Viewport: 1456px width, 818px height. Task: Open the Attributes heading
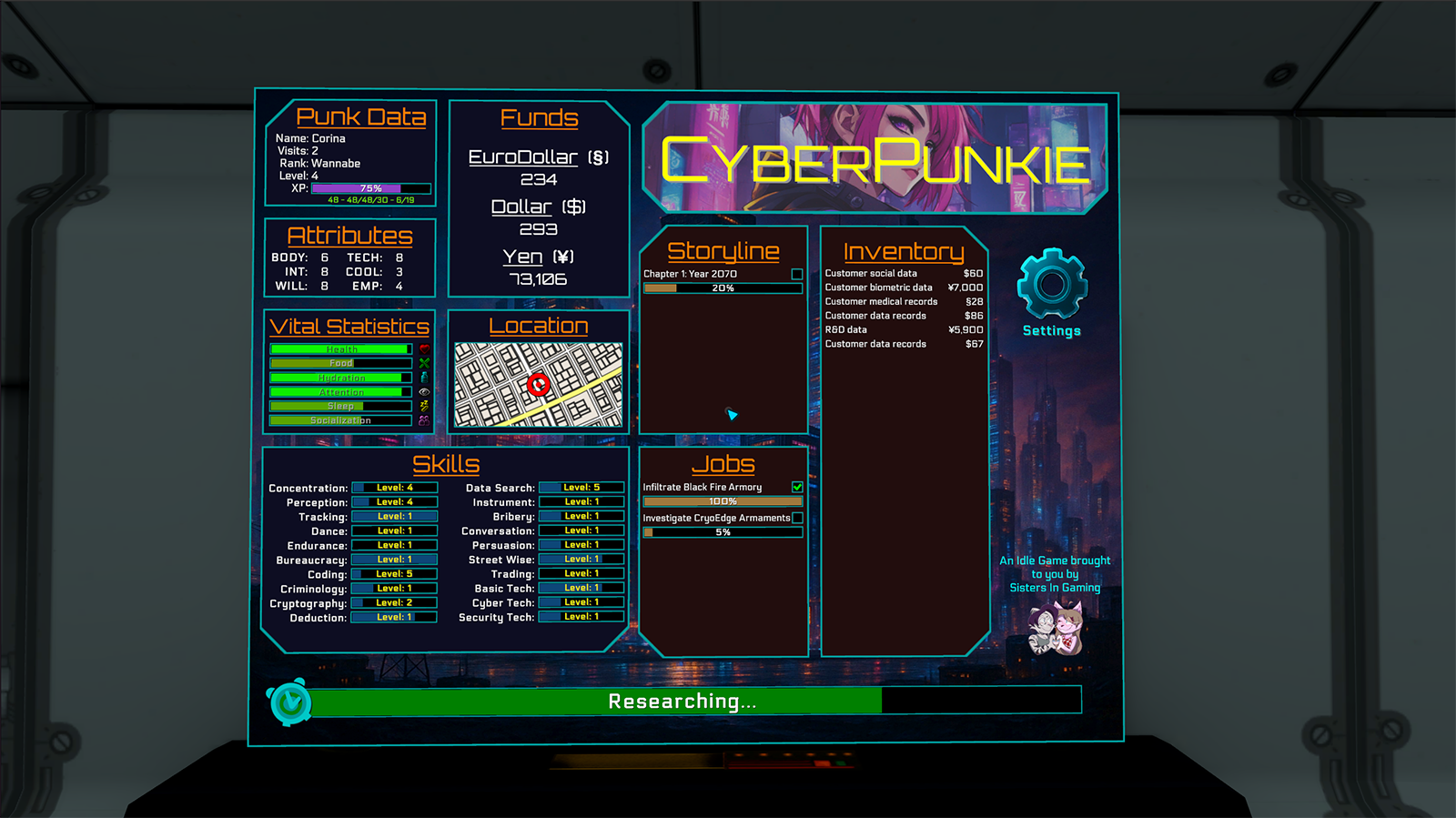[350, 236]
